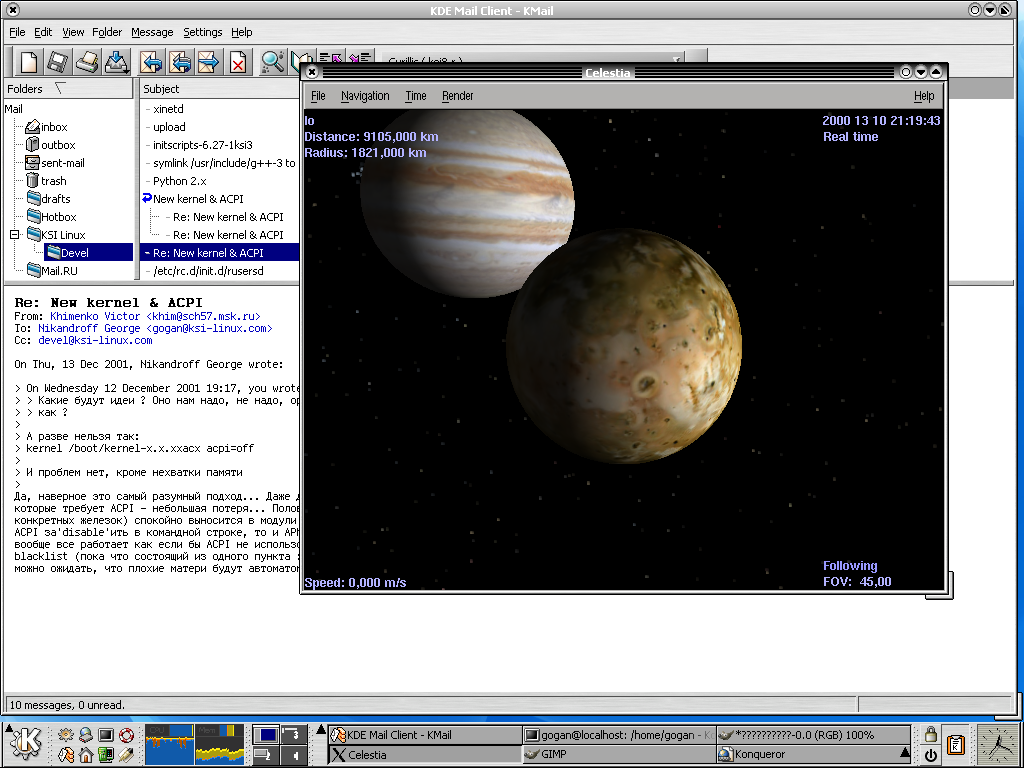1024x768 pixels.
Task: Open Celestia File menu
Action: point(318,96)
